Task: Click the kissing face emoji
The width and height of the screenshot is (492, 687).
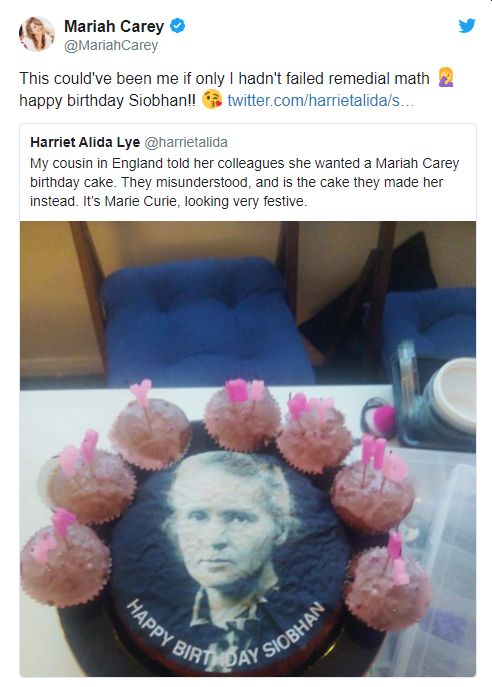Action: point(212,100)
